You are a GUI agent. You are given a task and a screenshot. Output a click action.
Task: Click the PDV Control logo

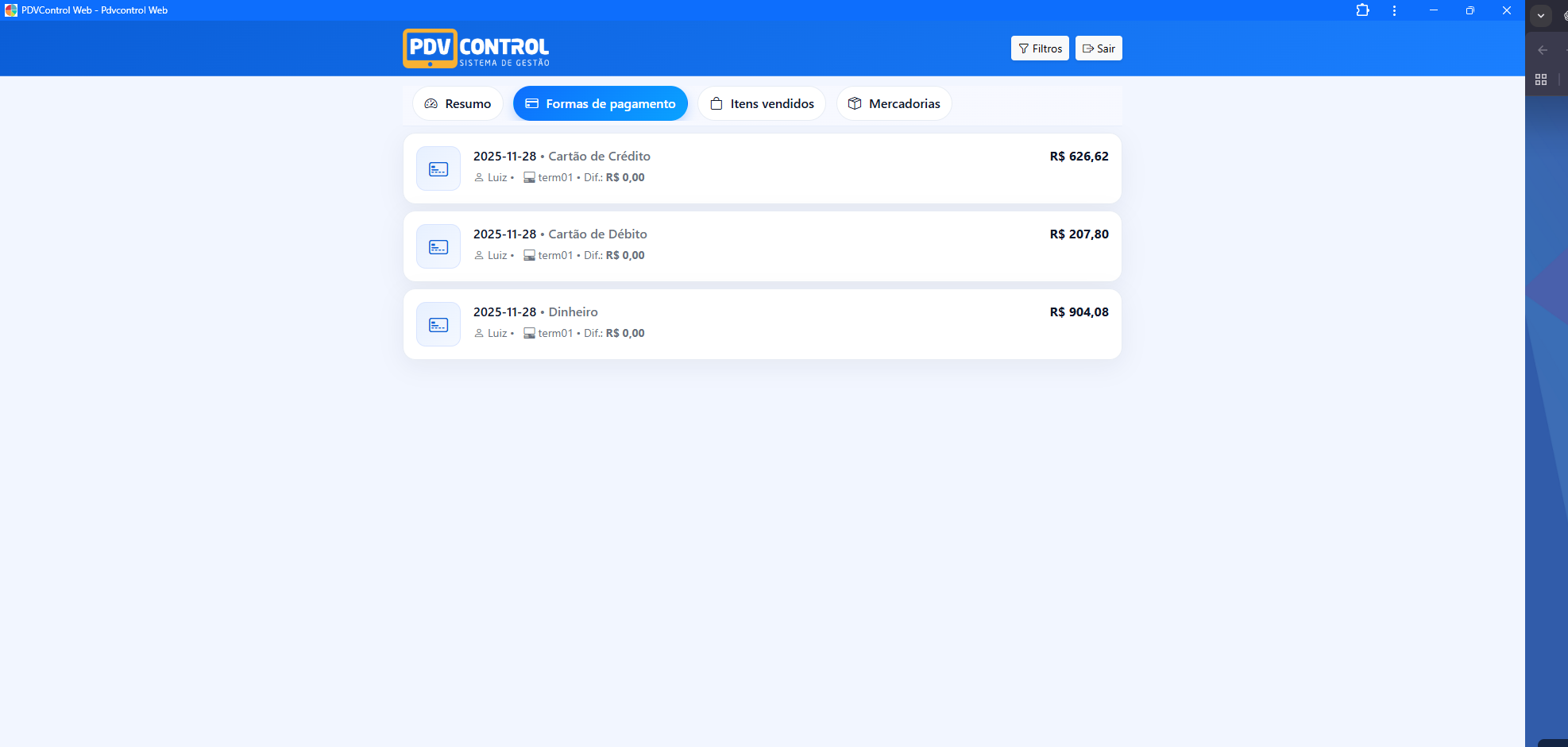tap(476, 48)
